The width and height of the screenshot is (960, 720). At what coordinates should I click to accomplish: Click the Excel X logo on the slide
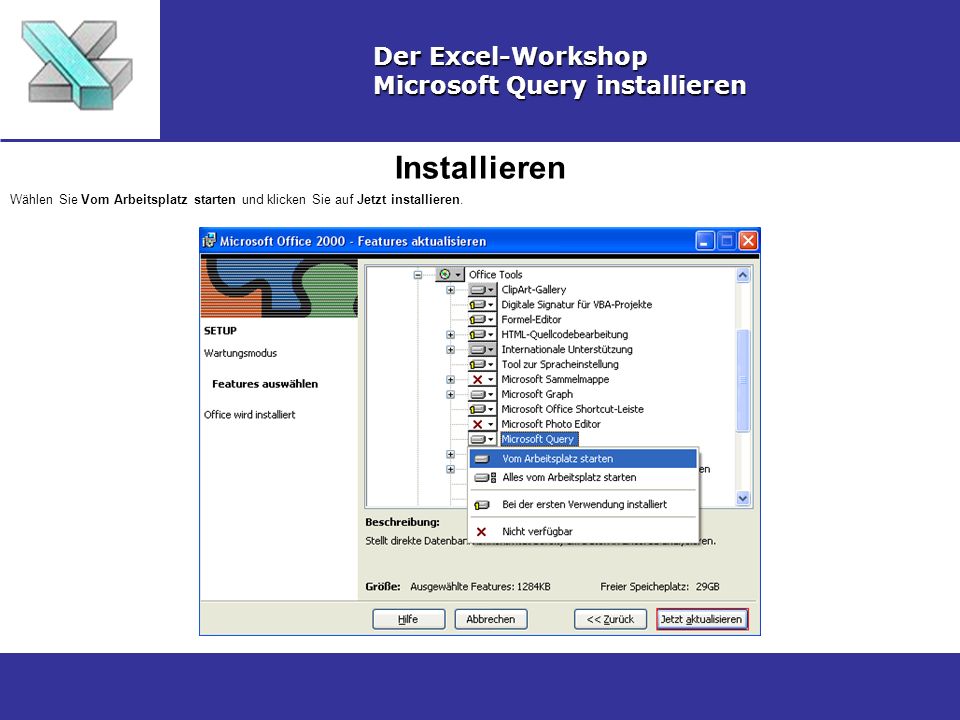77,65
